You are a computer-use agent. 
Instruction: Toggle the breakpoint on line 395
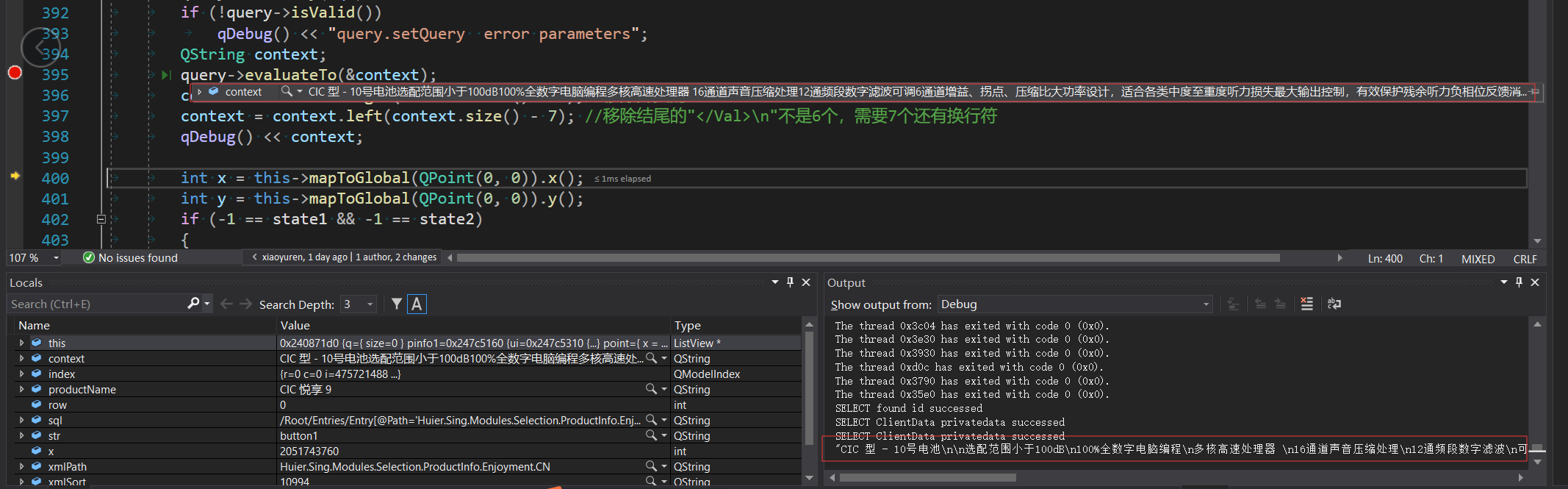[15, 72]
